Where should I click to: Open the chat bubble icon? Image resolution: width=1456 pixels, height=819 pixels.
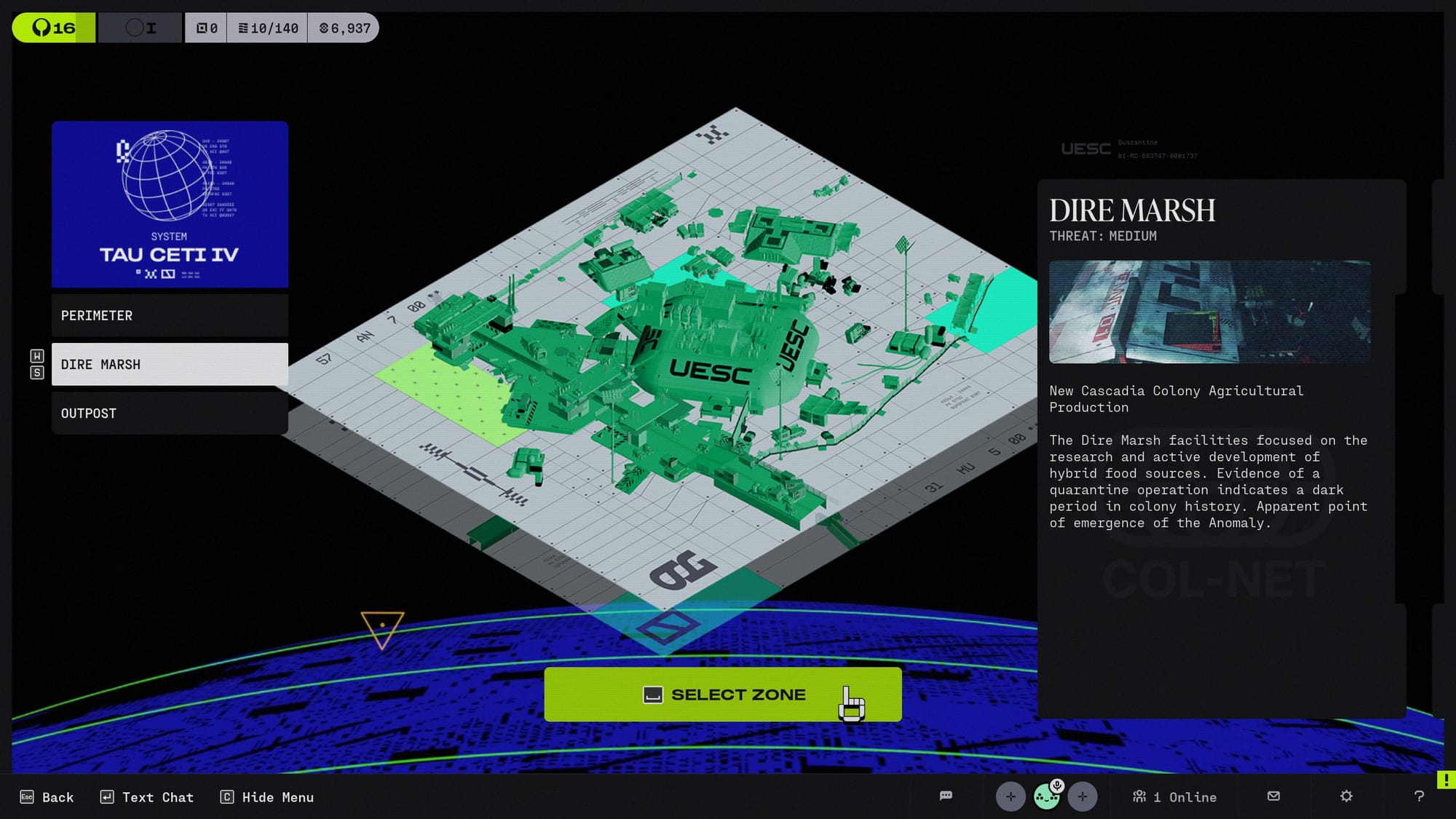point(946,796)
